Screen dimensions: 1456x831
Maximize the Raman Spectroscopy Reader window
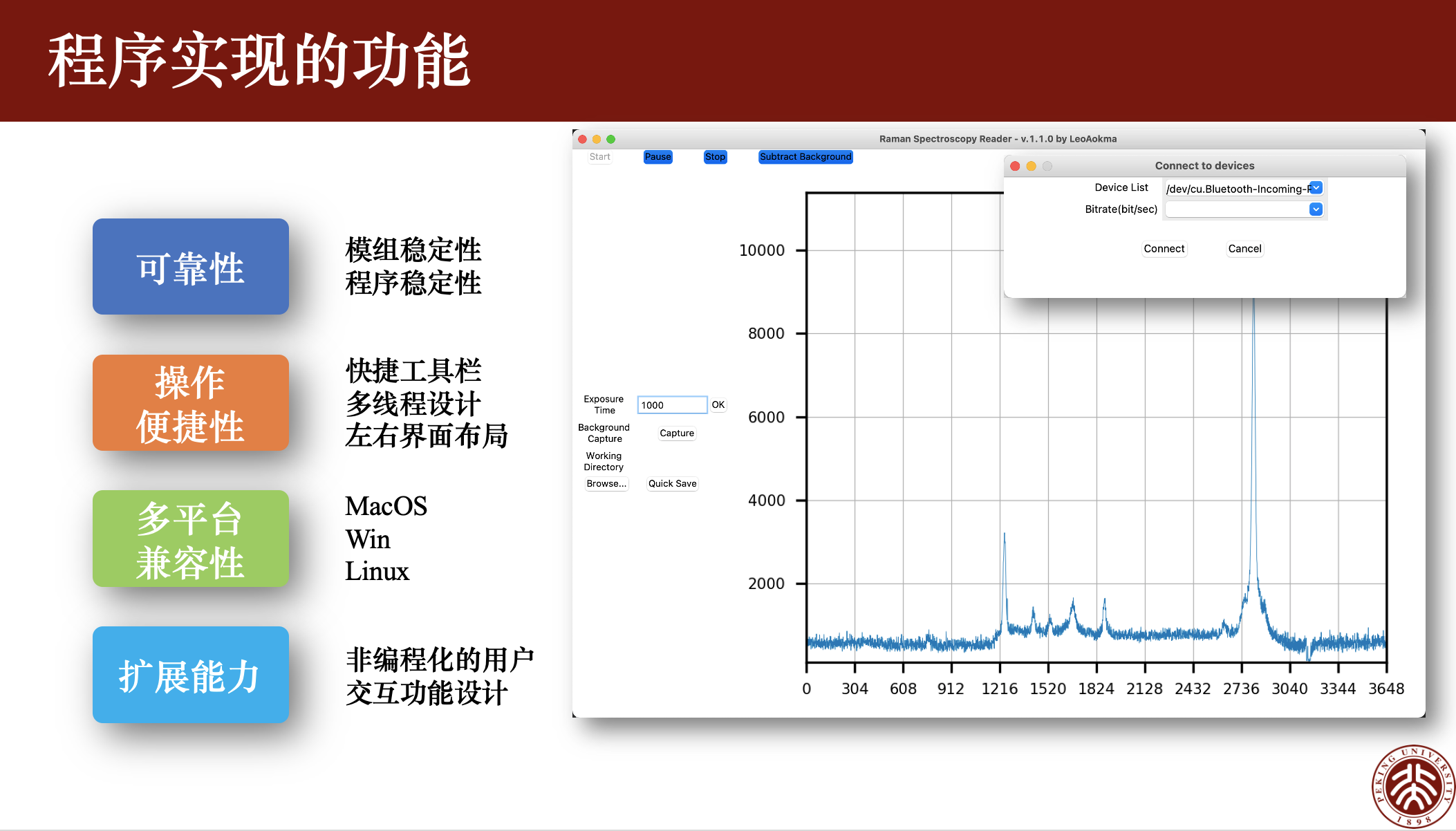click(611, 139)
